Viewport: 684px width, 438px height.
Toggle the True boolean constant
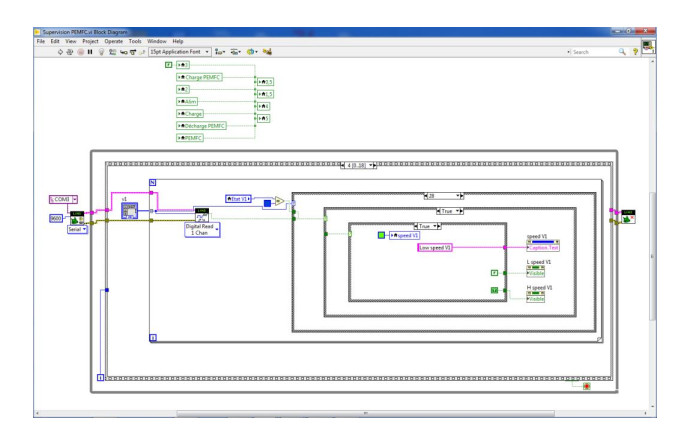click(x=493, y=290)
